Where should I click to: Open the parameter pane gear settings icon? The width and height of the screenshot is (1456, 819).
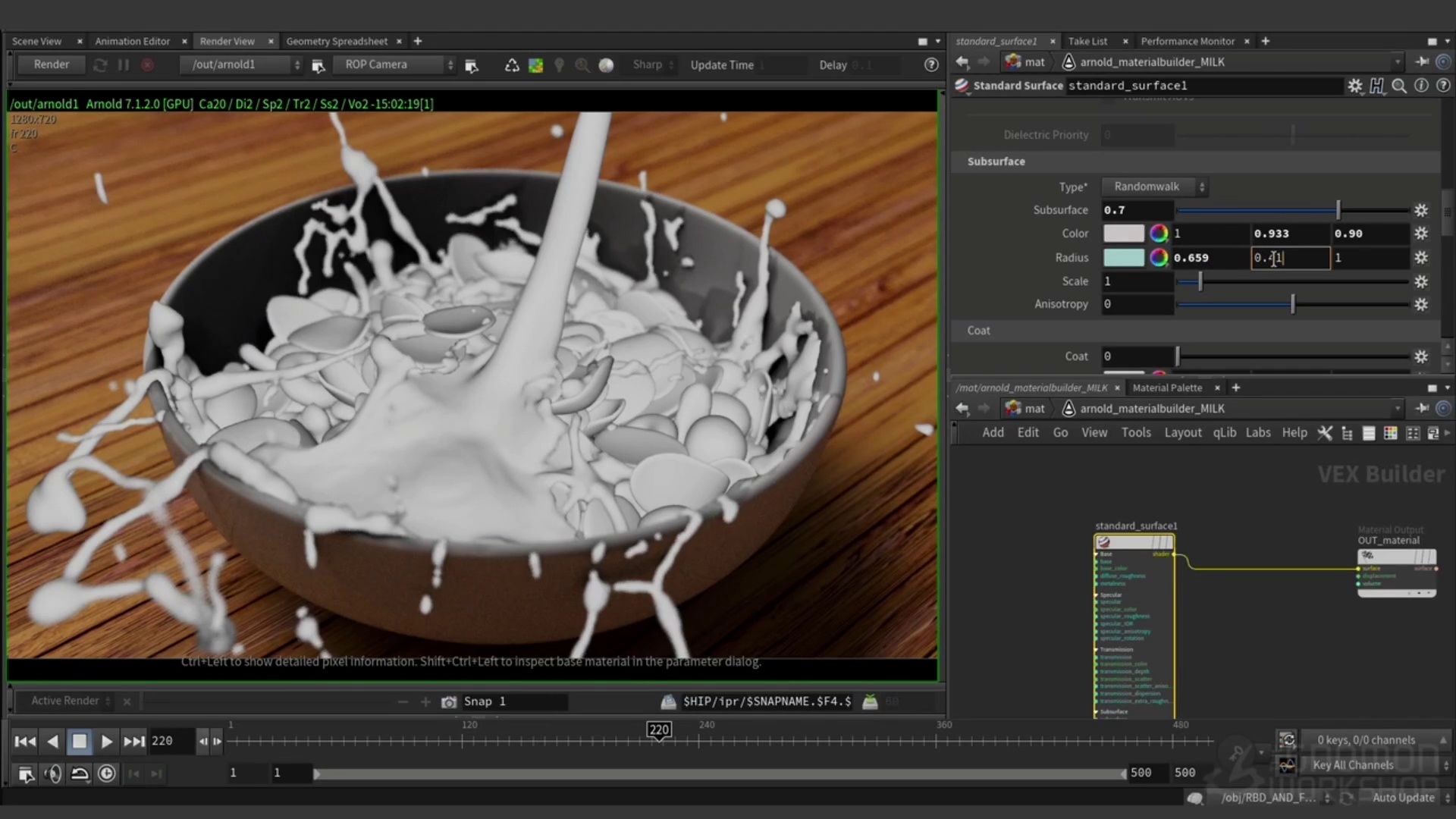(1354, 86)
